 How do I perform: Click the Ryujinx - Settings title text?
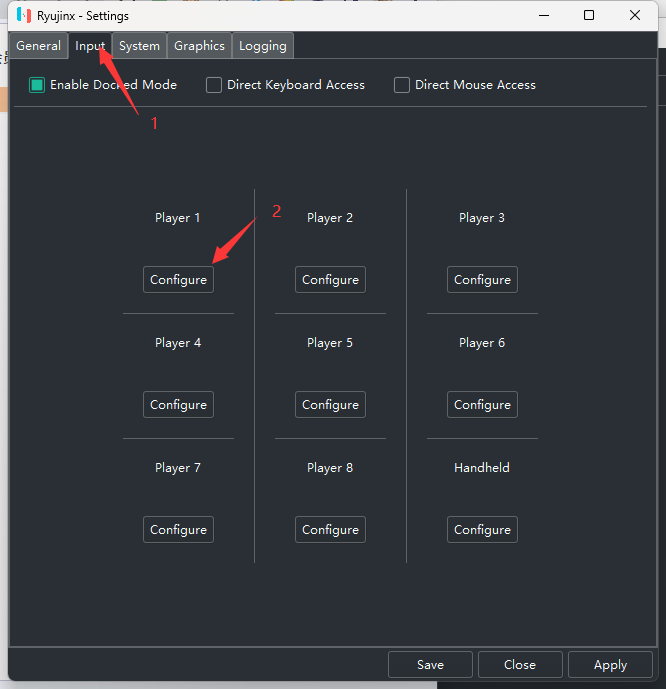click(83, 16)
